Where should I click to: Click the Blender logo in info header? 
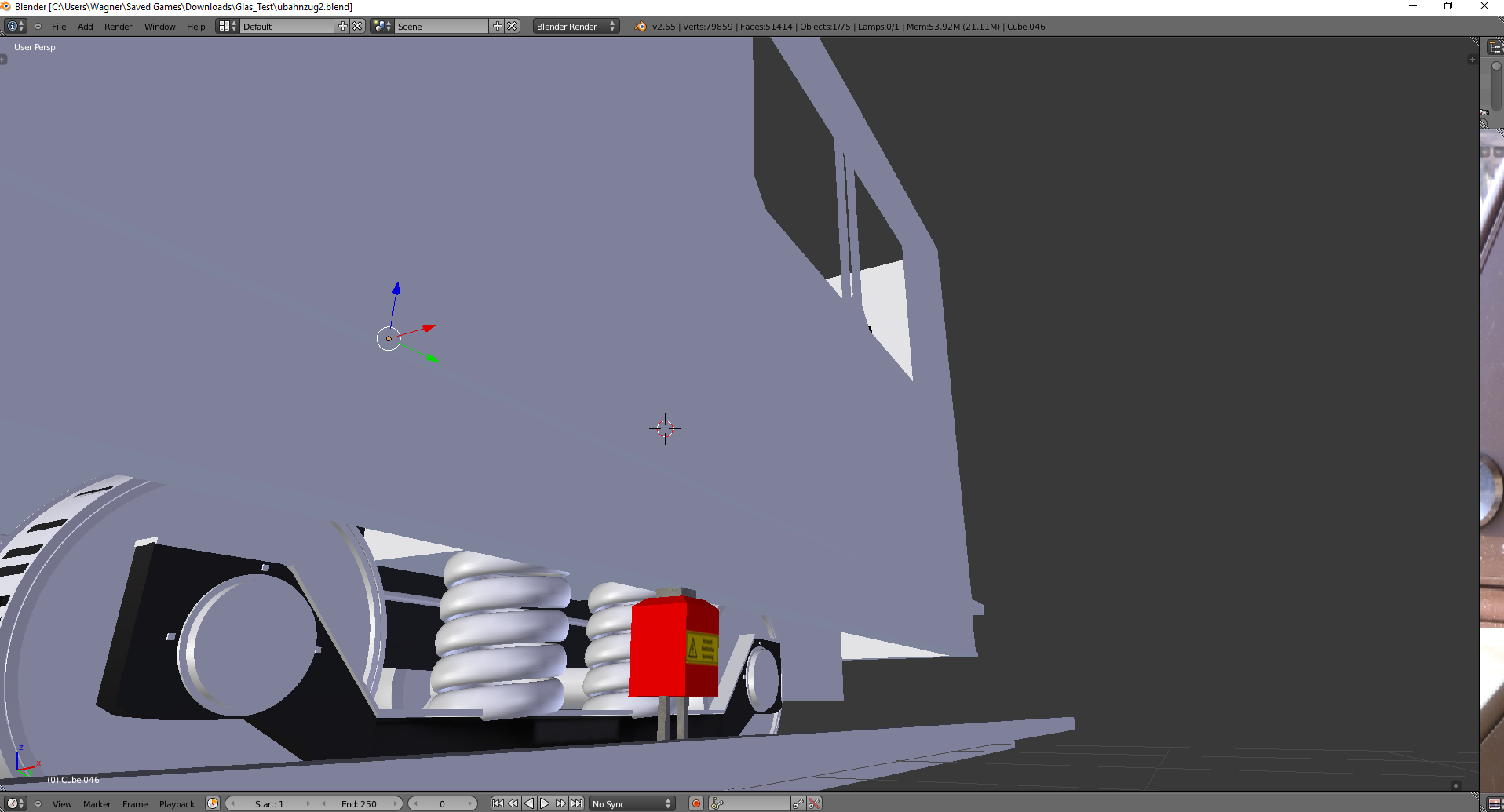[641, 26]
